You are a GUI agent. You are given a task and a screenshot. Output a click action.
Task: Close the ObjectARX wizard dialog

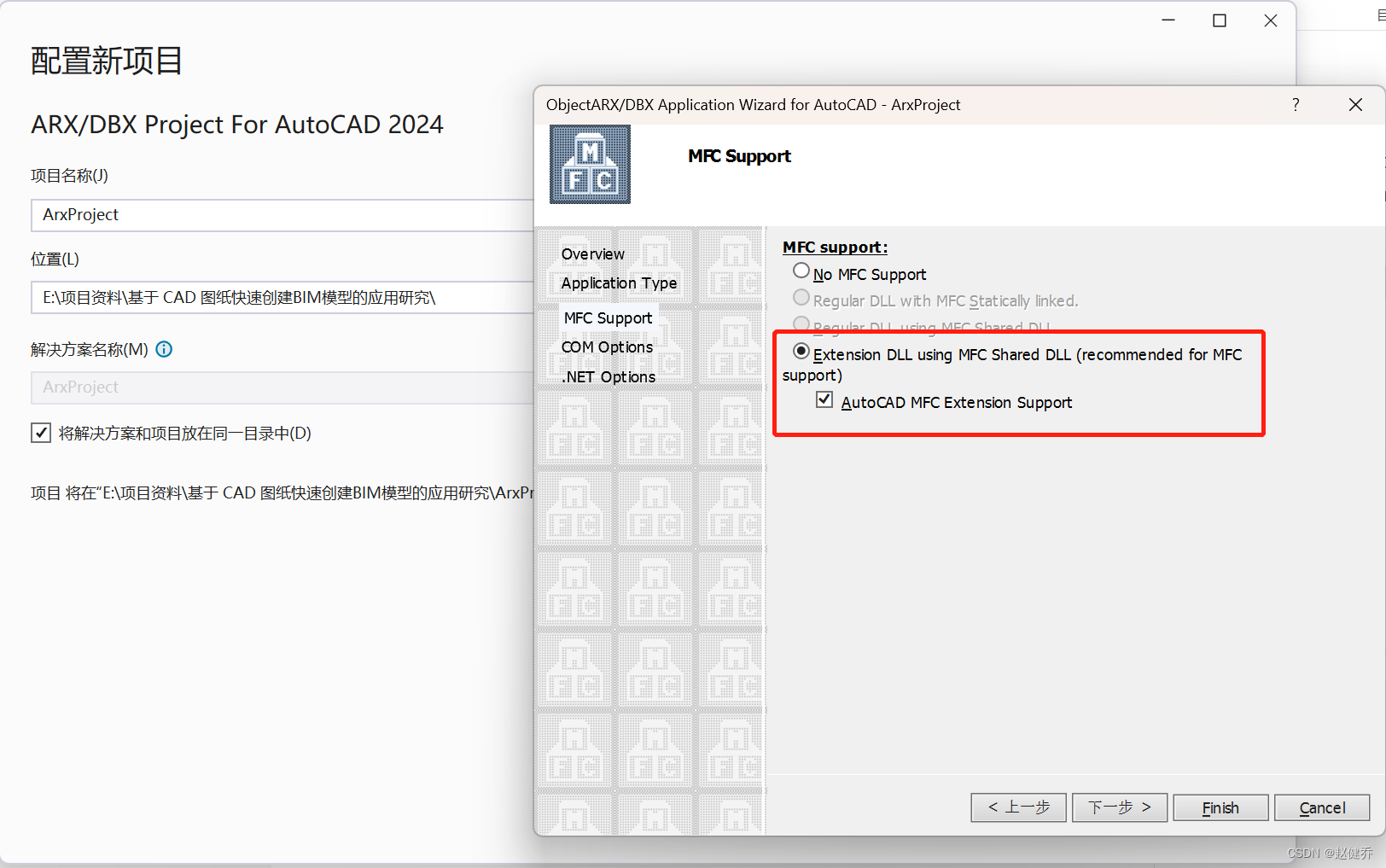point(1355,104)
